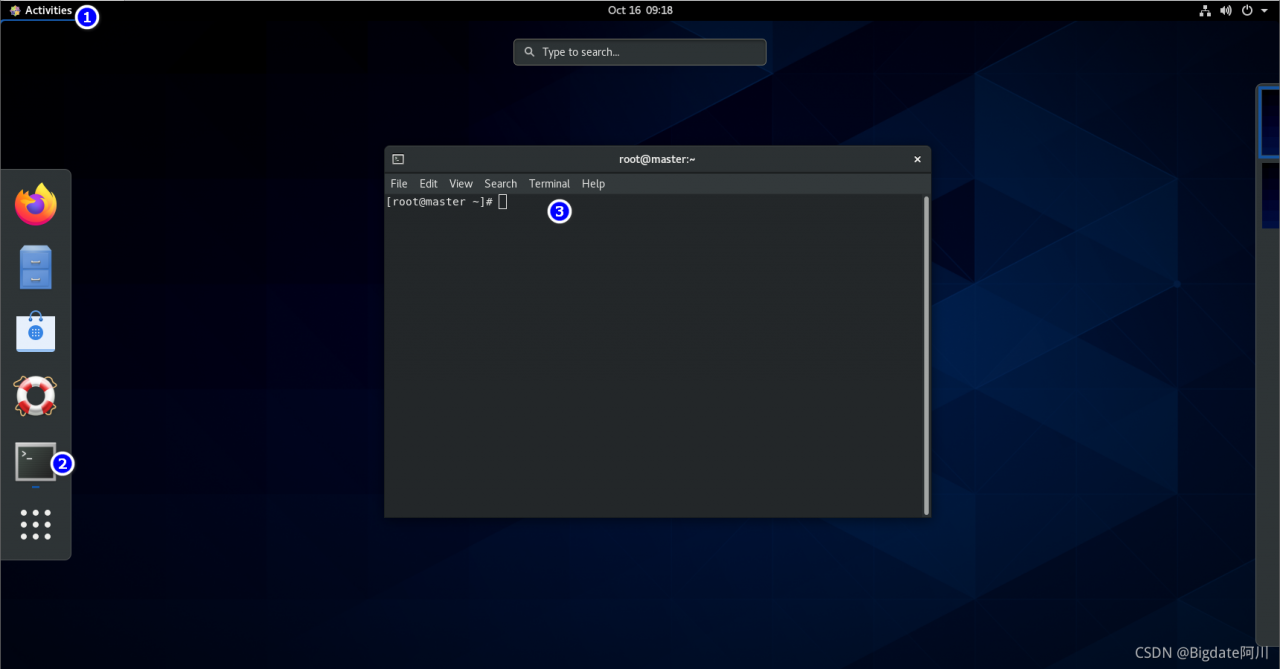This screenshot has width=1280, height=669.
Task: Open the clock showing Oct 16 09:18
Action: pos(640,10)
